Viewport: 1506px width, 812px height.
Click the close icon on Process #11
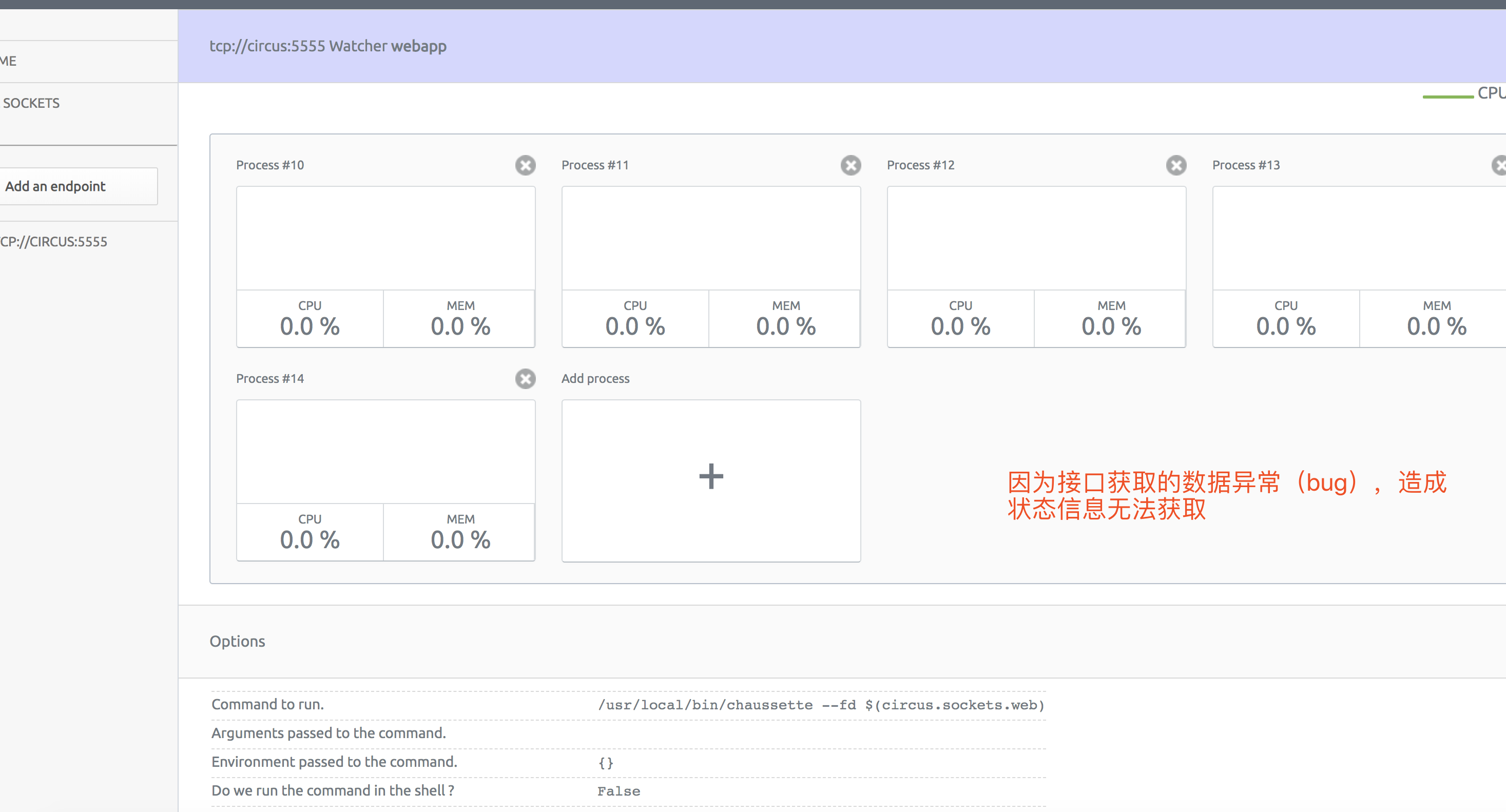[849, 164]
